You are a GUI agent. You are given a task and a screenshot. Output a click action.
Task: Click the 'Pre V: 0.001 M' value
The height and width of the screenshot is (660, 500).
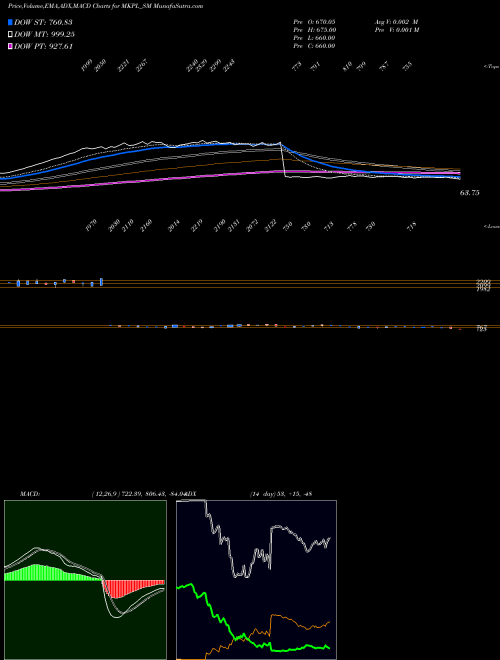(x=396, y=30)
